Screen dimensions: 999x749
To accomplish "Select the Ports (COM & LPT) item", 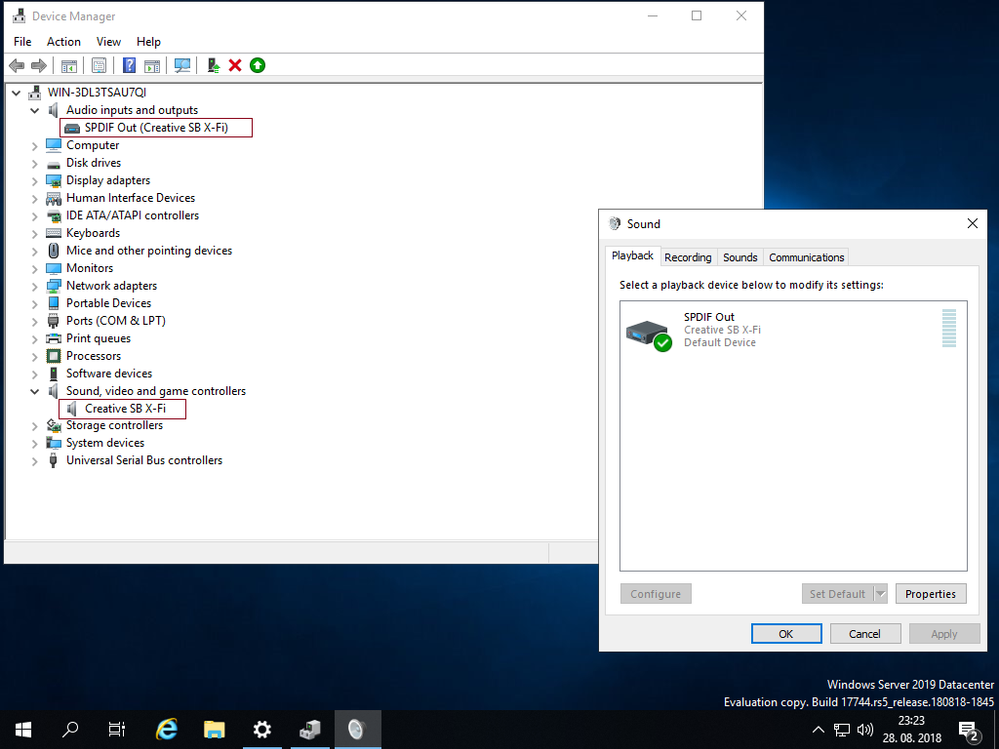I will pyautogui.click(x=115, y=320).
